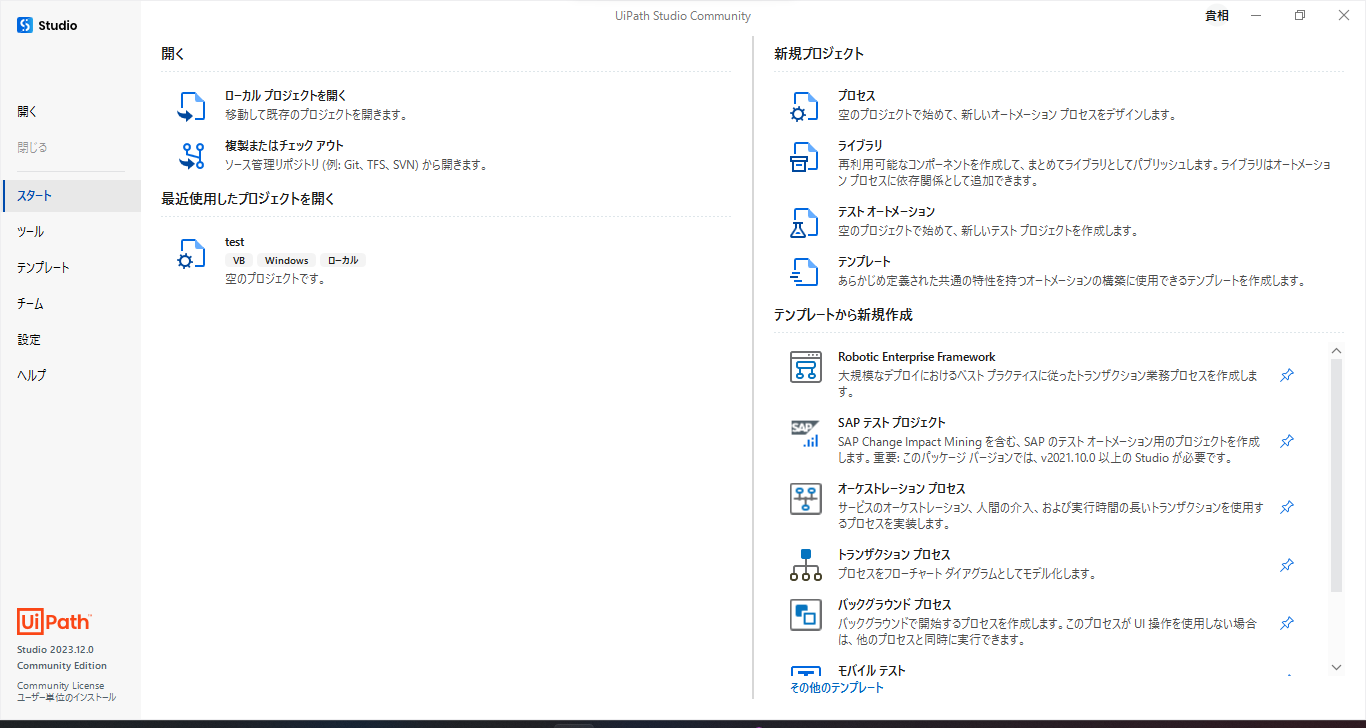Click the ライブラリ library icon
The height and width of the screenshot is (728, 1366).
[805, 156]
